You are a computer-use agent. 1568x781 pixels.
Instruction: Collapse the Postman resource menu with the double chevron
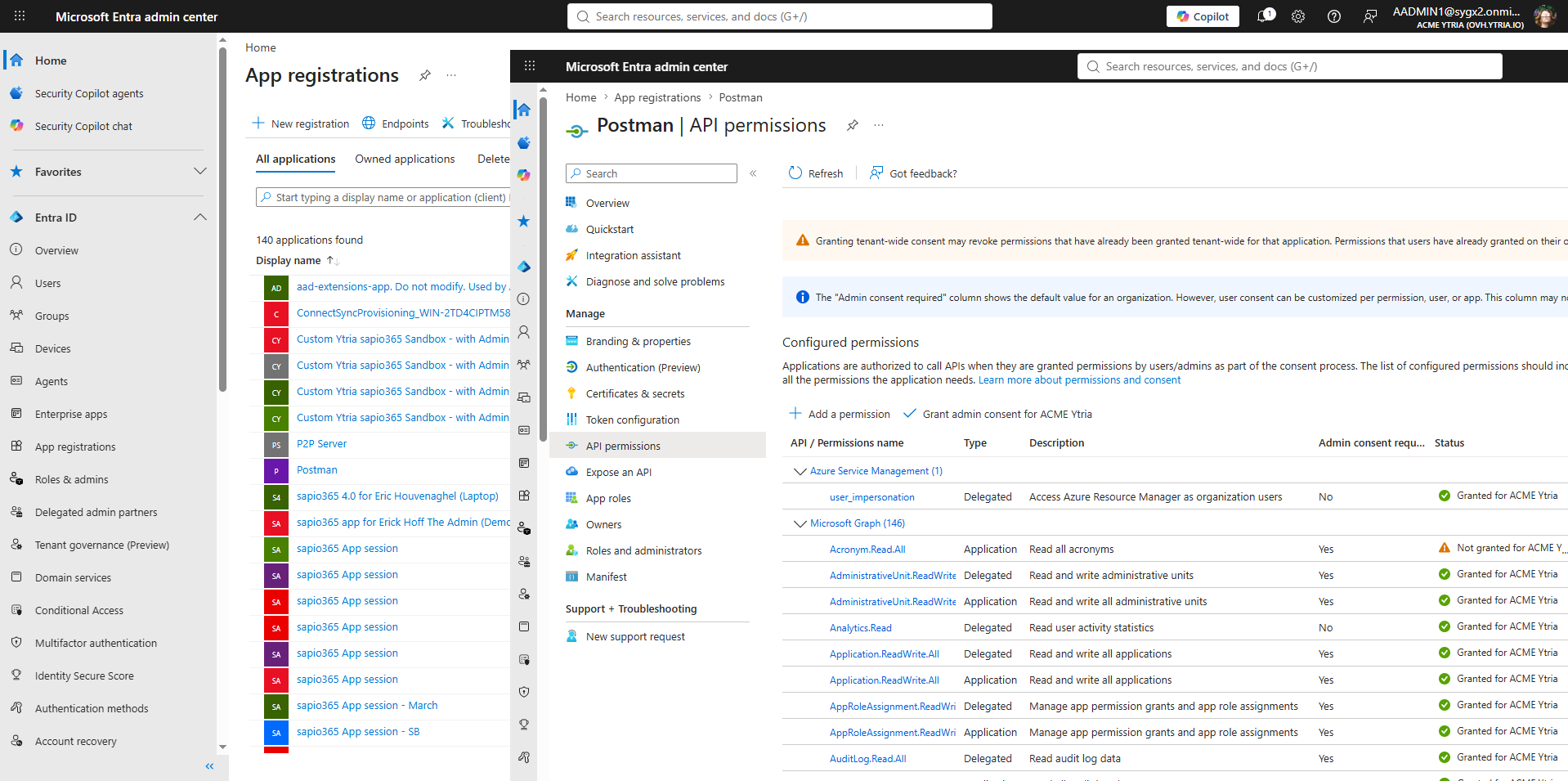pos(753,173)
